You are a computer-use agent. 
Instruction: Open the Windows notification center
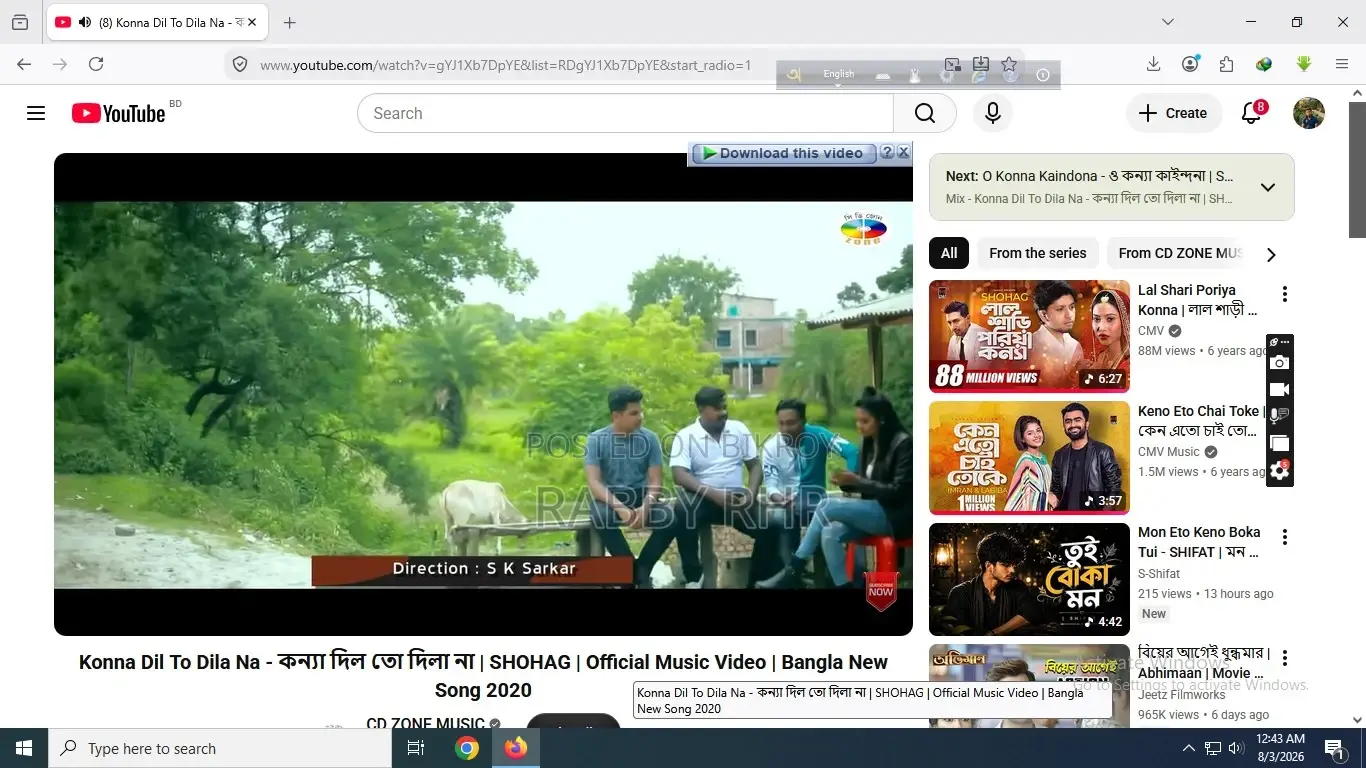click(x=1335, y=748)
